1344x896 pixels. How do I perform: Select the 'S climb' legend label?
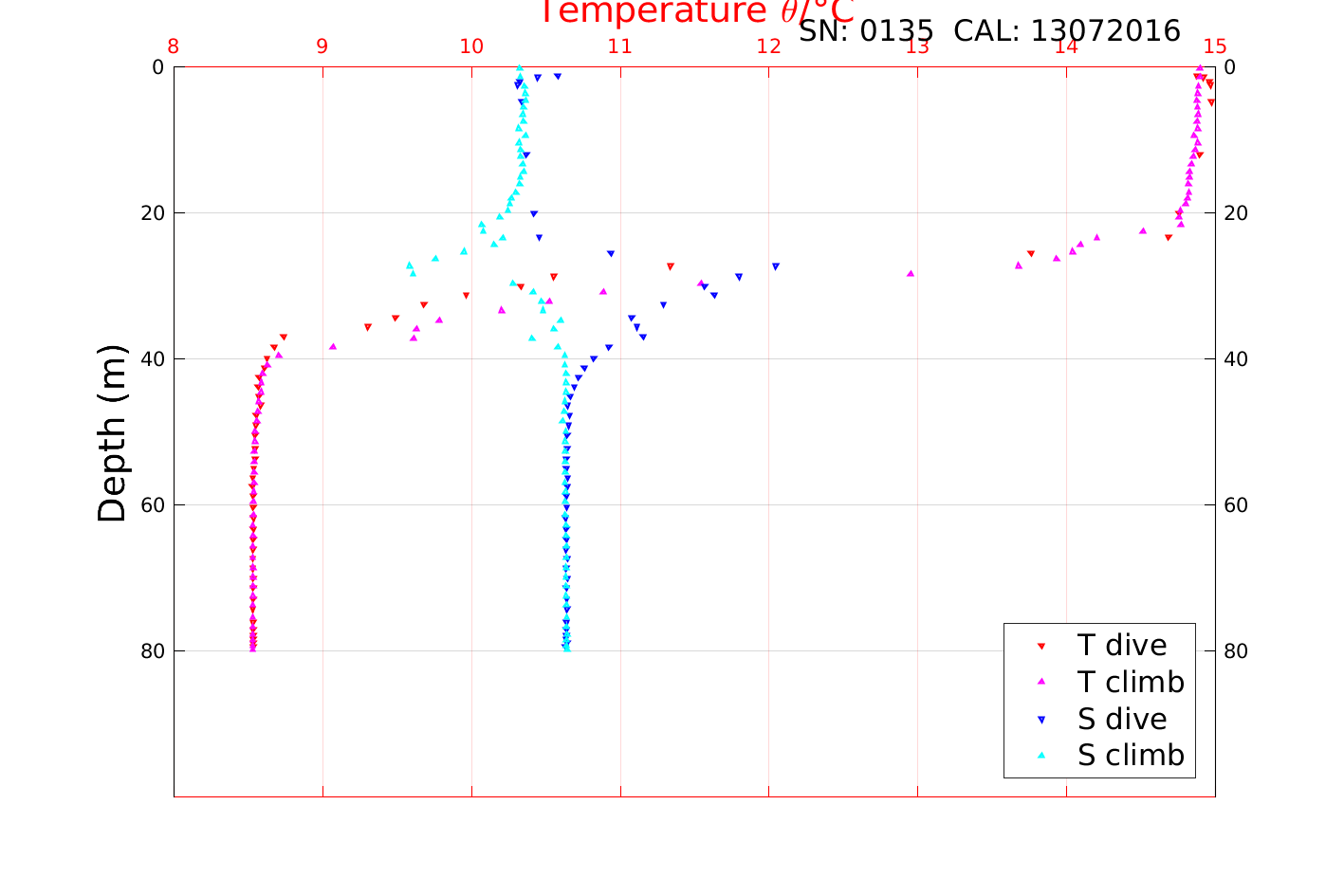click(1131, 756)
